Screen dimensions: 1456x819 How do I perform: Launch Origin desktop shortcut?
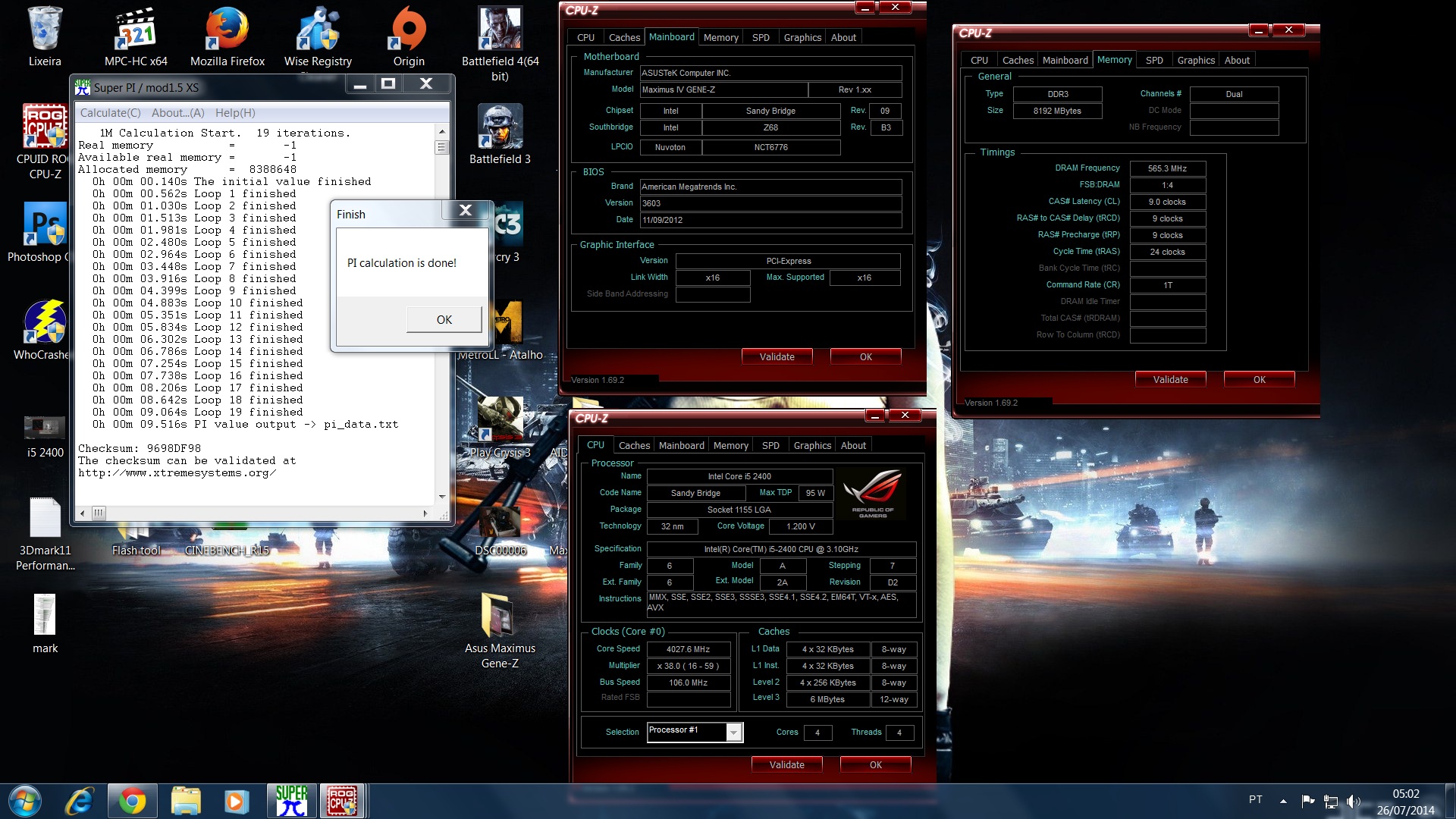(409, 36)
